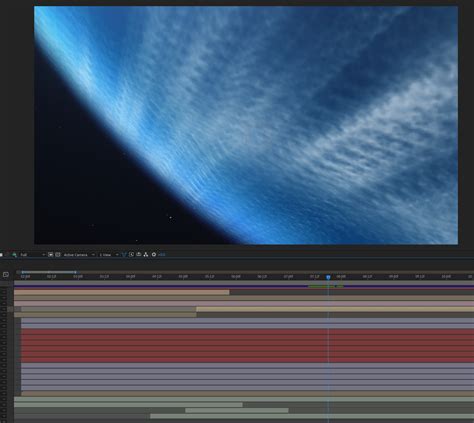Viewport: 474px width, 423px height.
Task: Open the Active Camera view dropdown
Action: point(79,255)
